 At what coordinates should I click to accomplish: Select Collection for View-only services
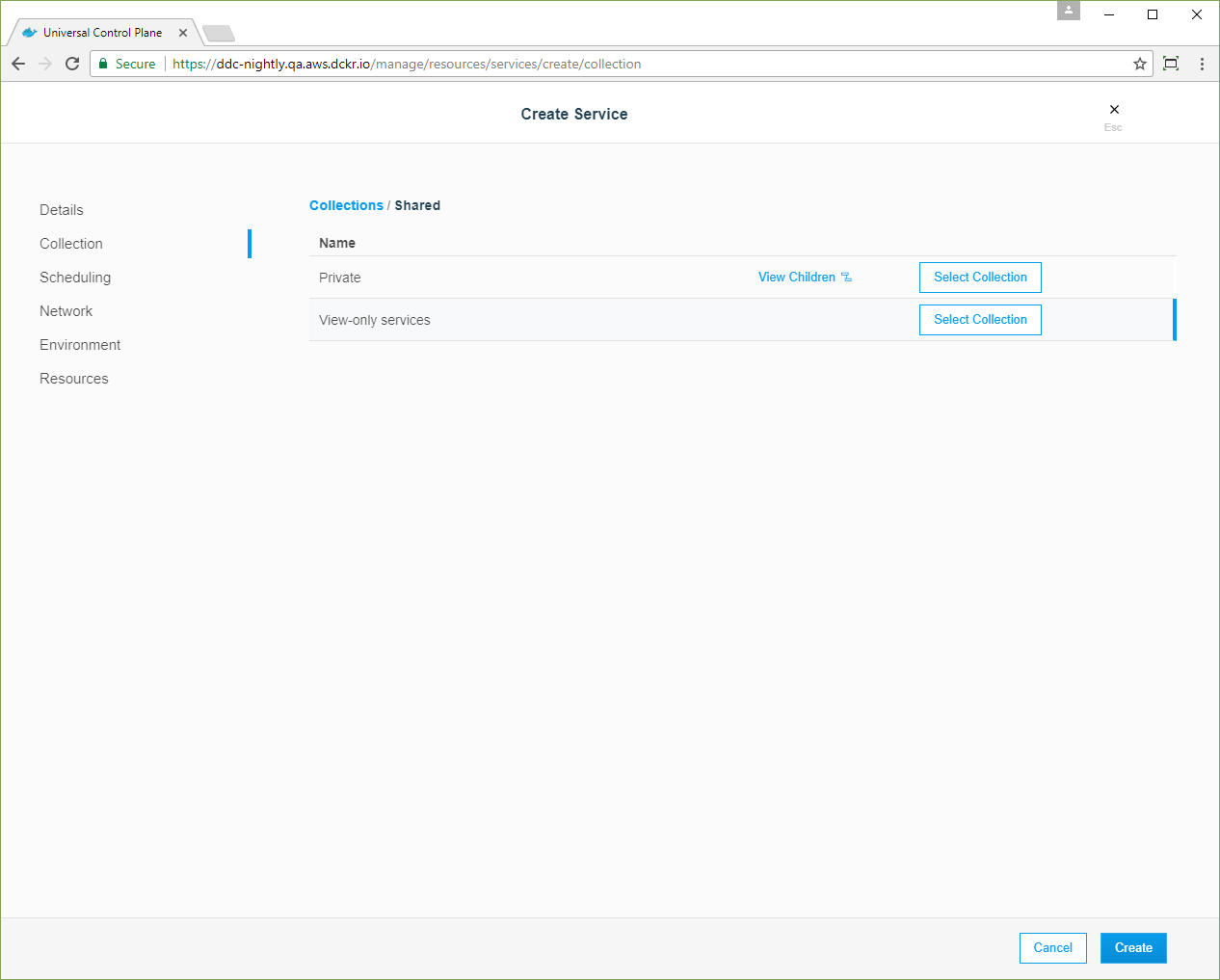(x=980, y=320)
